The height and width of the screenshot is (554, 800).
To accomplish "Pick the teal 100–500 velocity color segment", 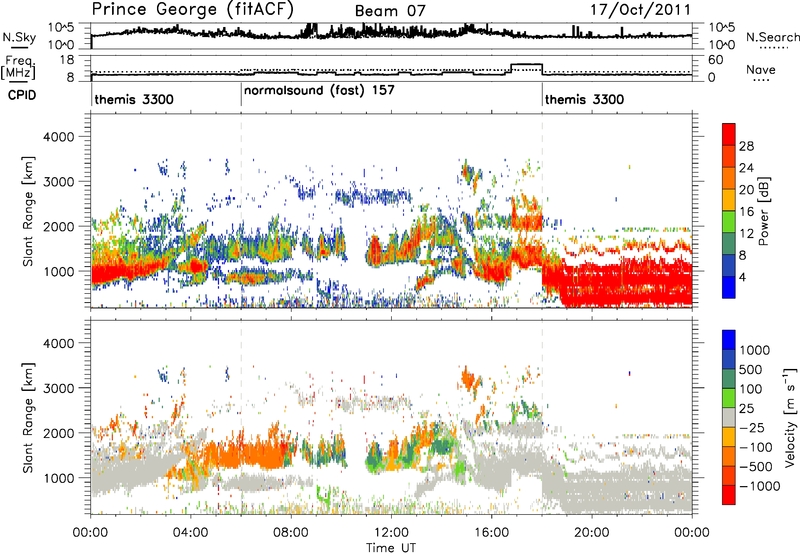I will tap(729, 379).
